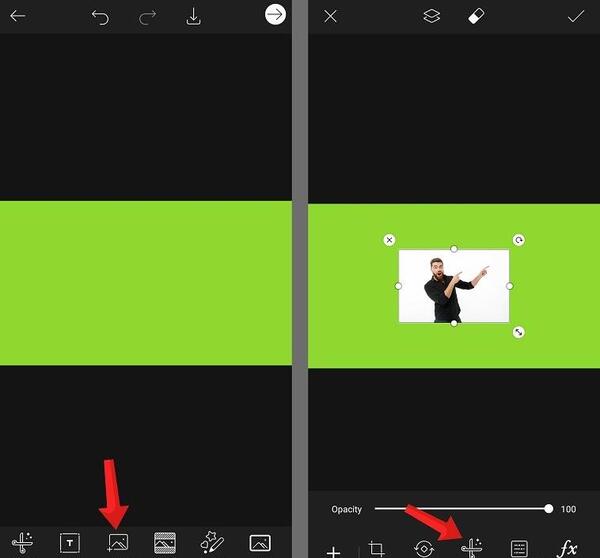The height and width of the screenshot is (558, 600).
Task: Select the photo's top edge handle
Action: point(454,249)
